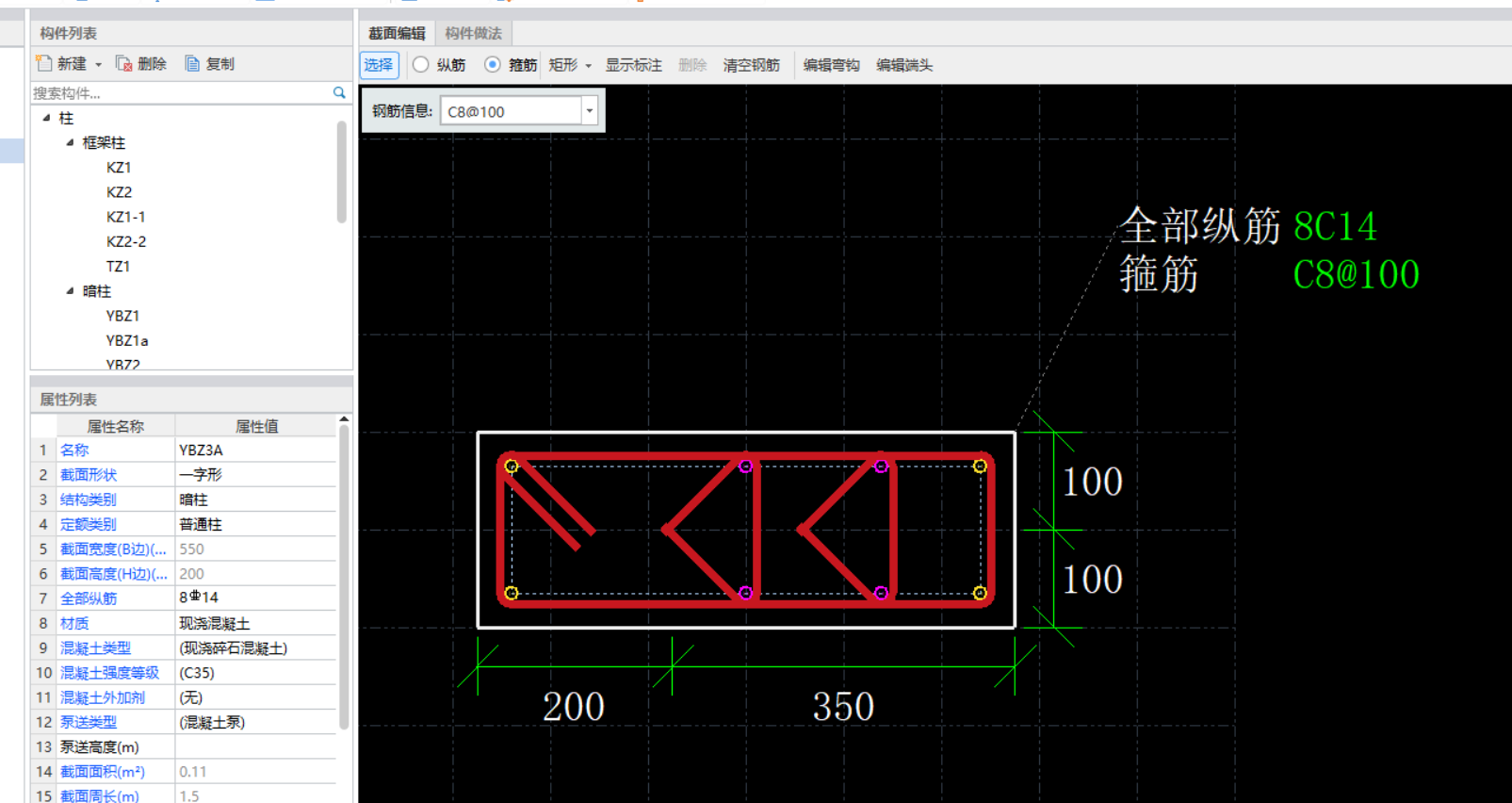Screen dimensions: 1512x803
Task: Click the 普通柱 value cell
Action: [x=255, y=524]
